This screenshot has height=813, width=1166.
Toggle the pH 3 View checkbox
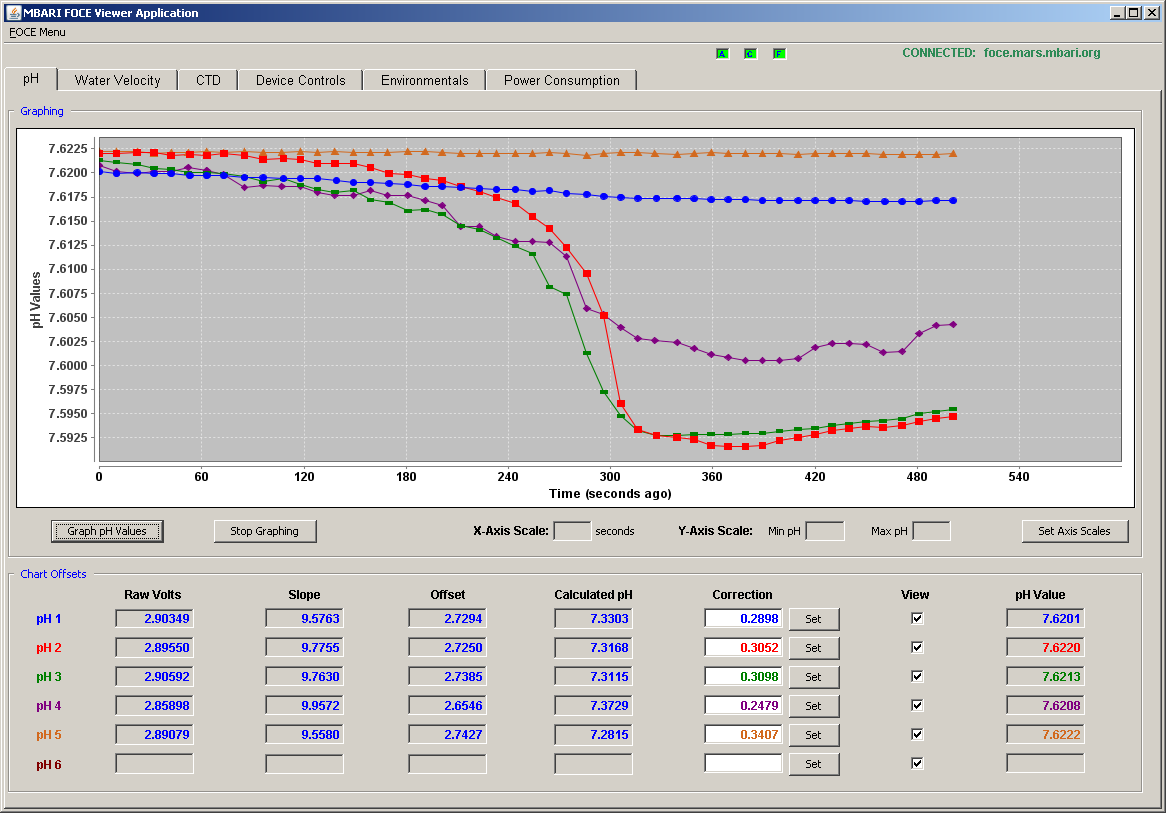tap(917, 676)
